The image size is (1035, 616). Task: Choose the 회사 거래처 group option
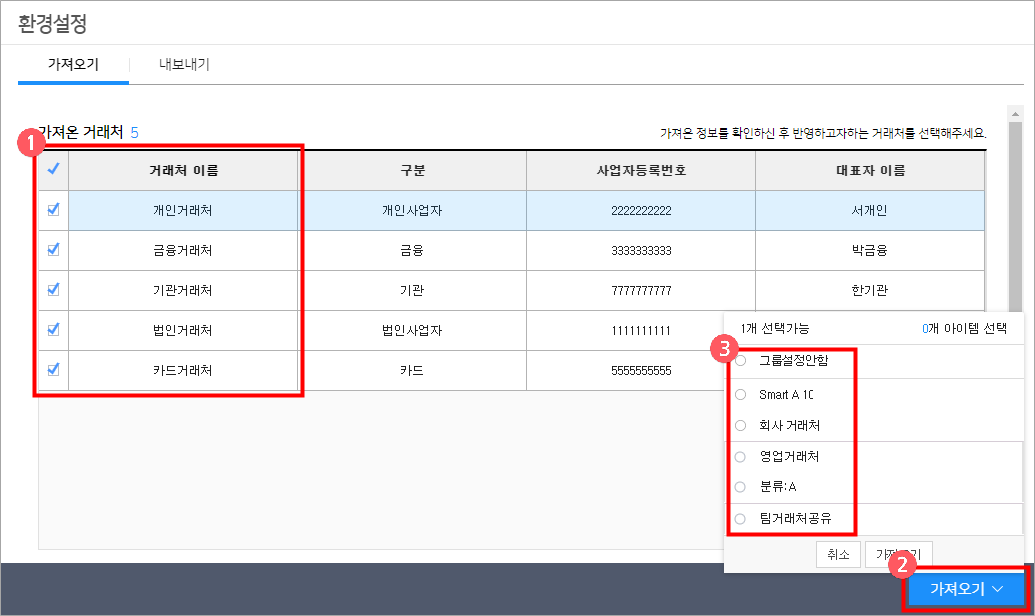click(x=741, y=425)
